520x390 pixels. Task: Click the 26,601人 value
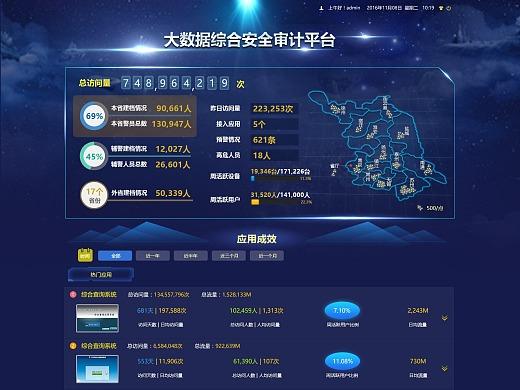[x=173, y=164]
